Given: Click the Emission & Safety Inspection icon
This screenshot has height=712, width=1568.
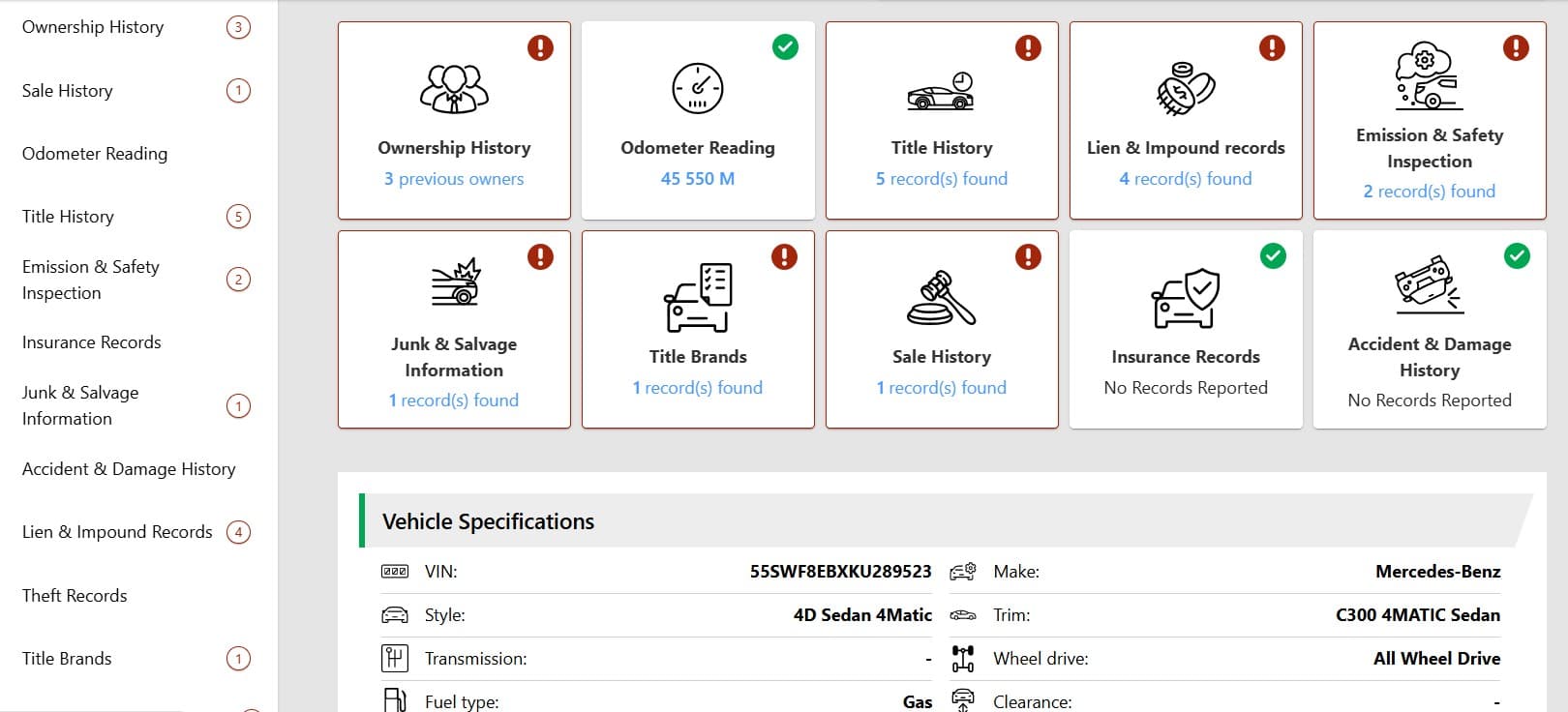Looking at the screenshot, I should coord(1429,75).
